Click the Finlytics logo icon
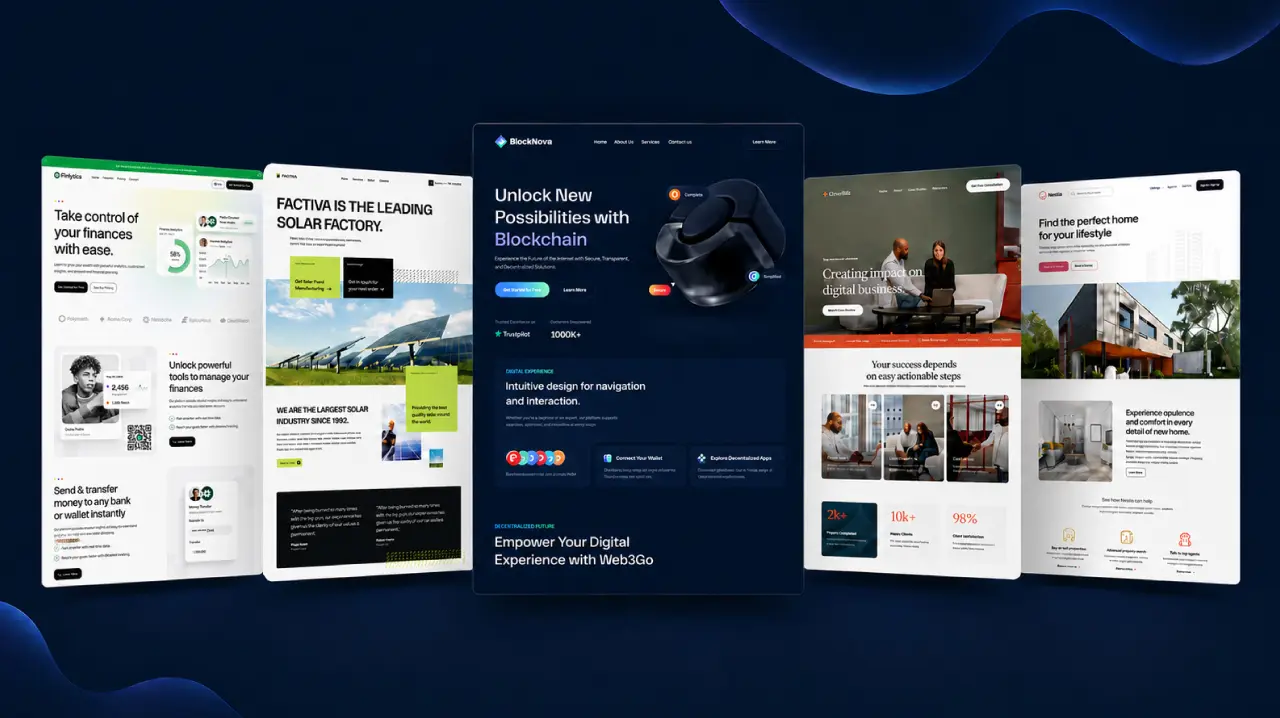 [x=57, y=175]
